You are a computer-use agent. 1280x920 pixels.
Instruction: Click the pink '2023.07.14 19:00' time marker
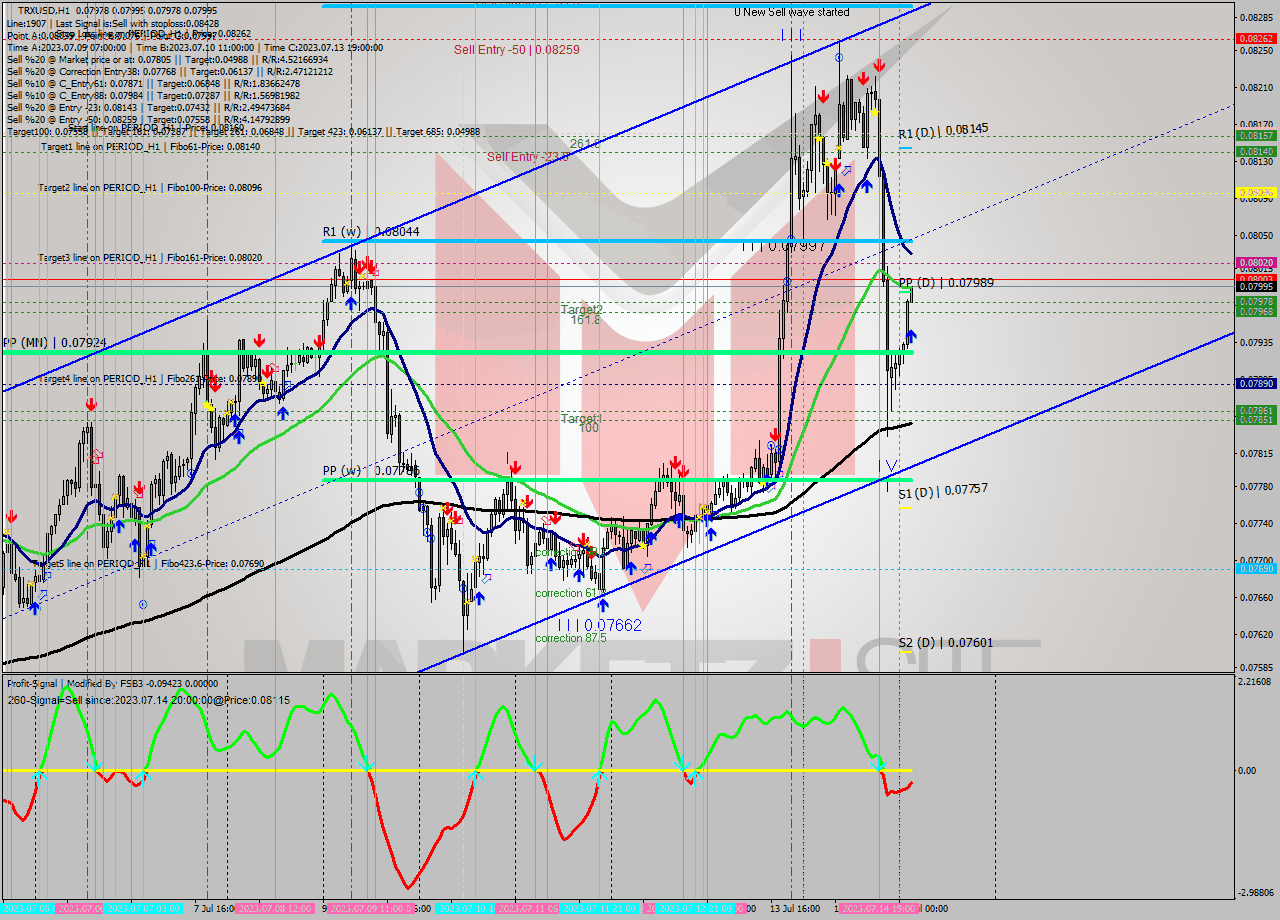pyautogui.click(x=879, y=908)
